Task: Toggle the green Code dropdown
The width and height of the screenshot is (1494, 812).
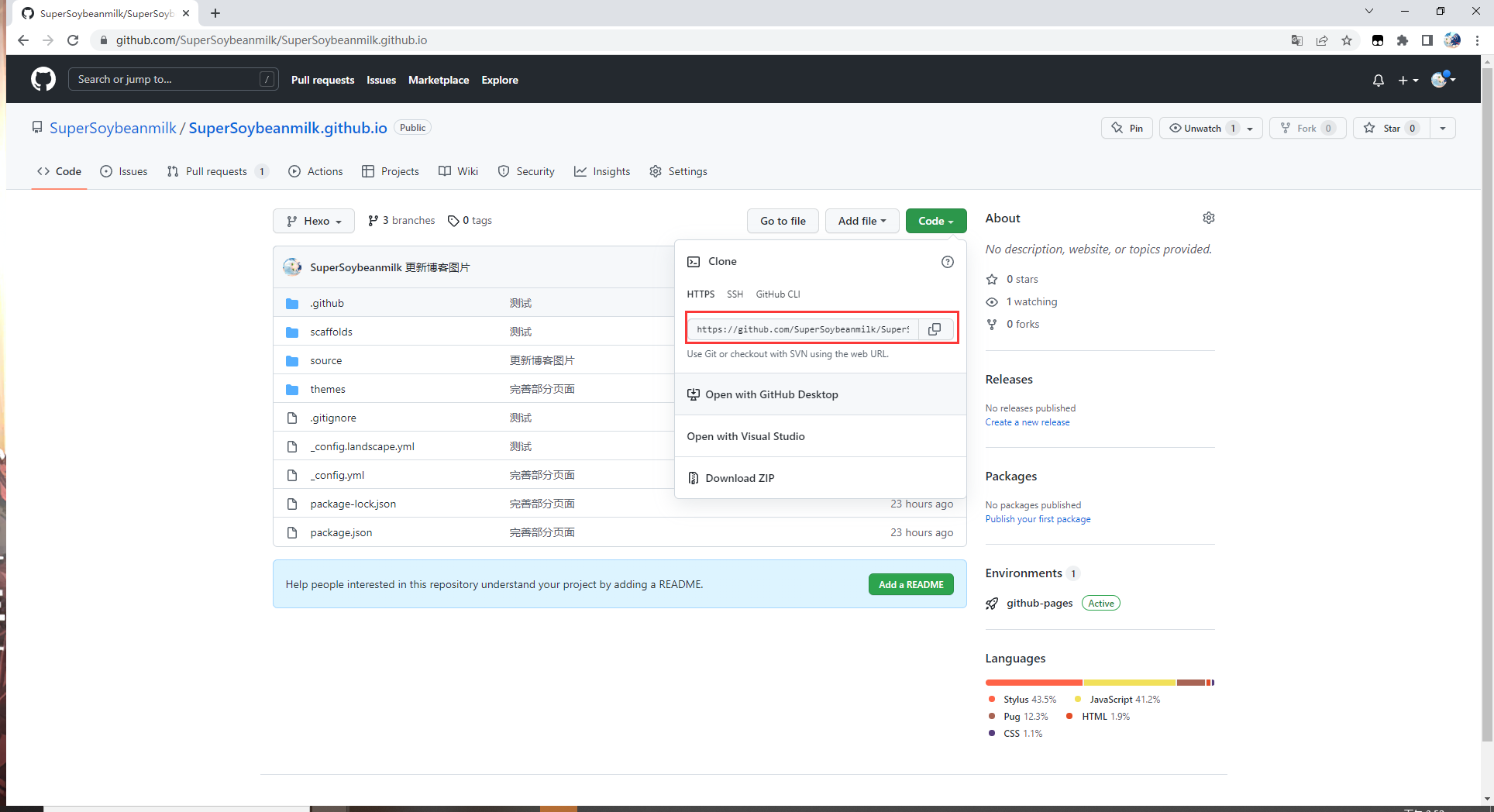Action: [x=936, y=221]
